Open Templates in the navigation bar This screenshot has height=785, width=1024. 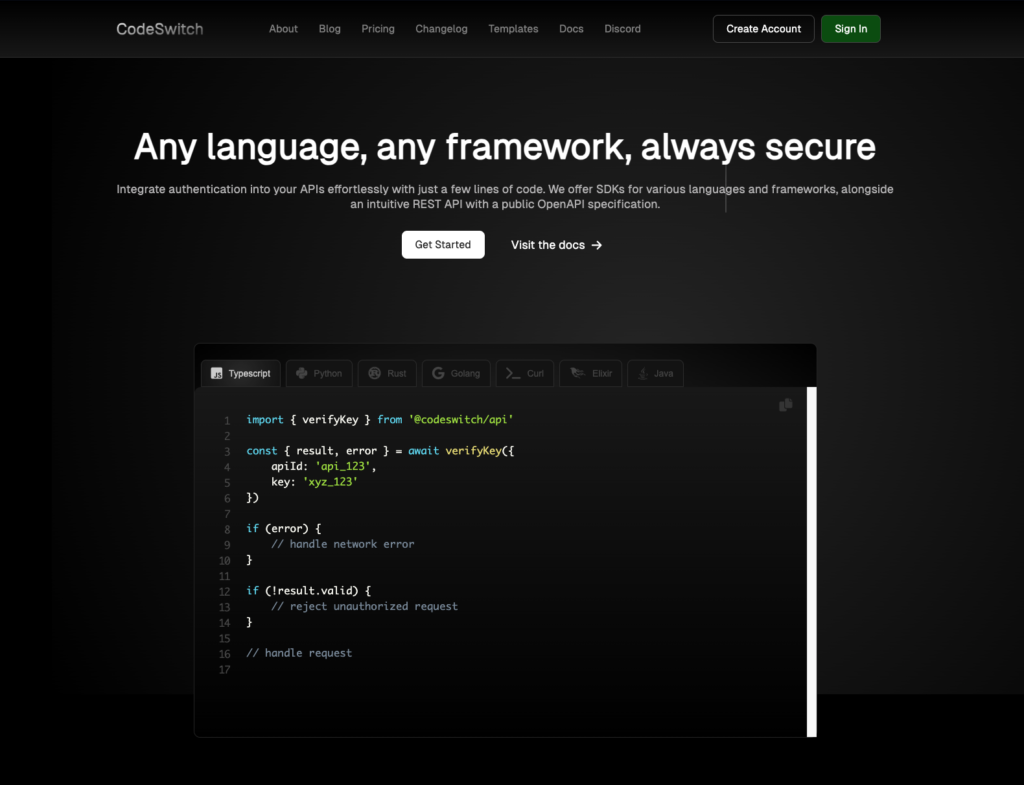pos(513,29)
